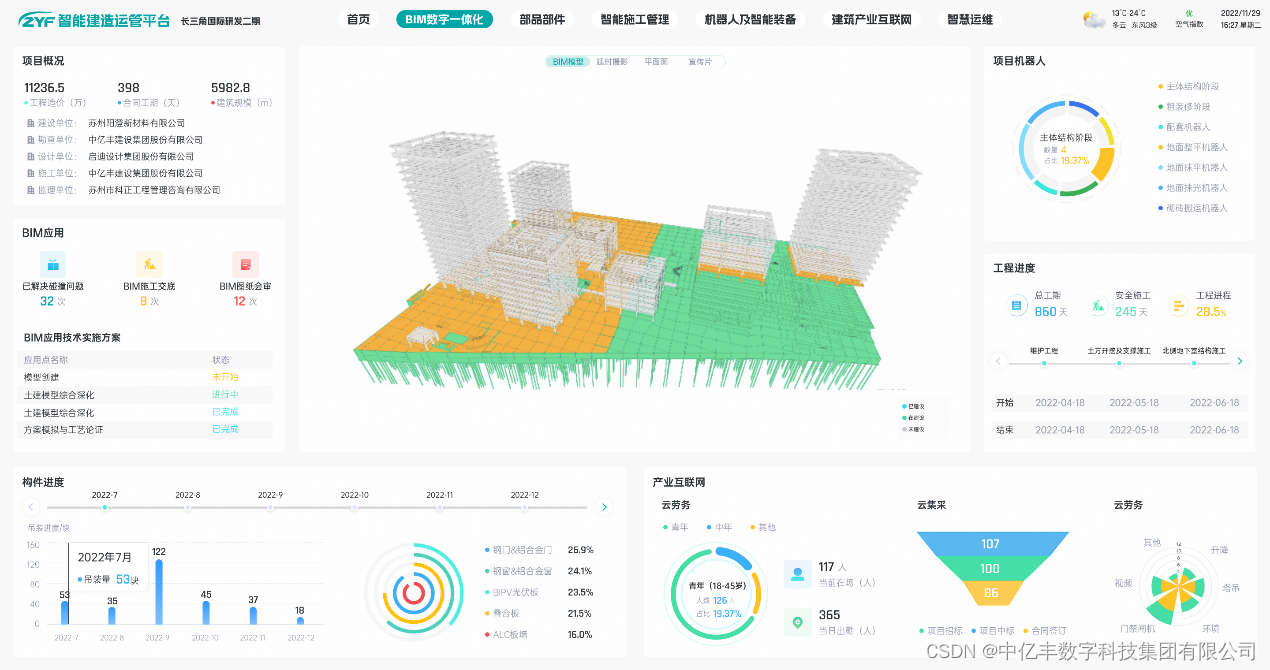Switch to 智能施工管理 tab

[634, 19]
